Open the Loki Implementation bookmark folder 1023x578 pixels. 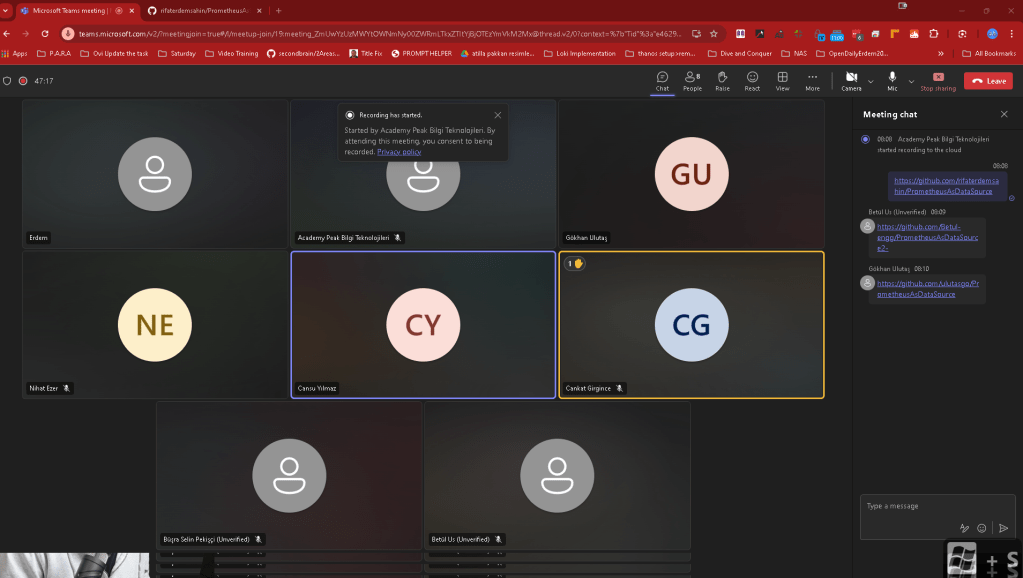(580, 53)
